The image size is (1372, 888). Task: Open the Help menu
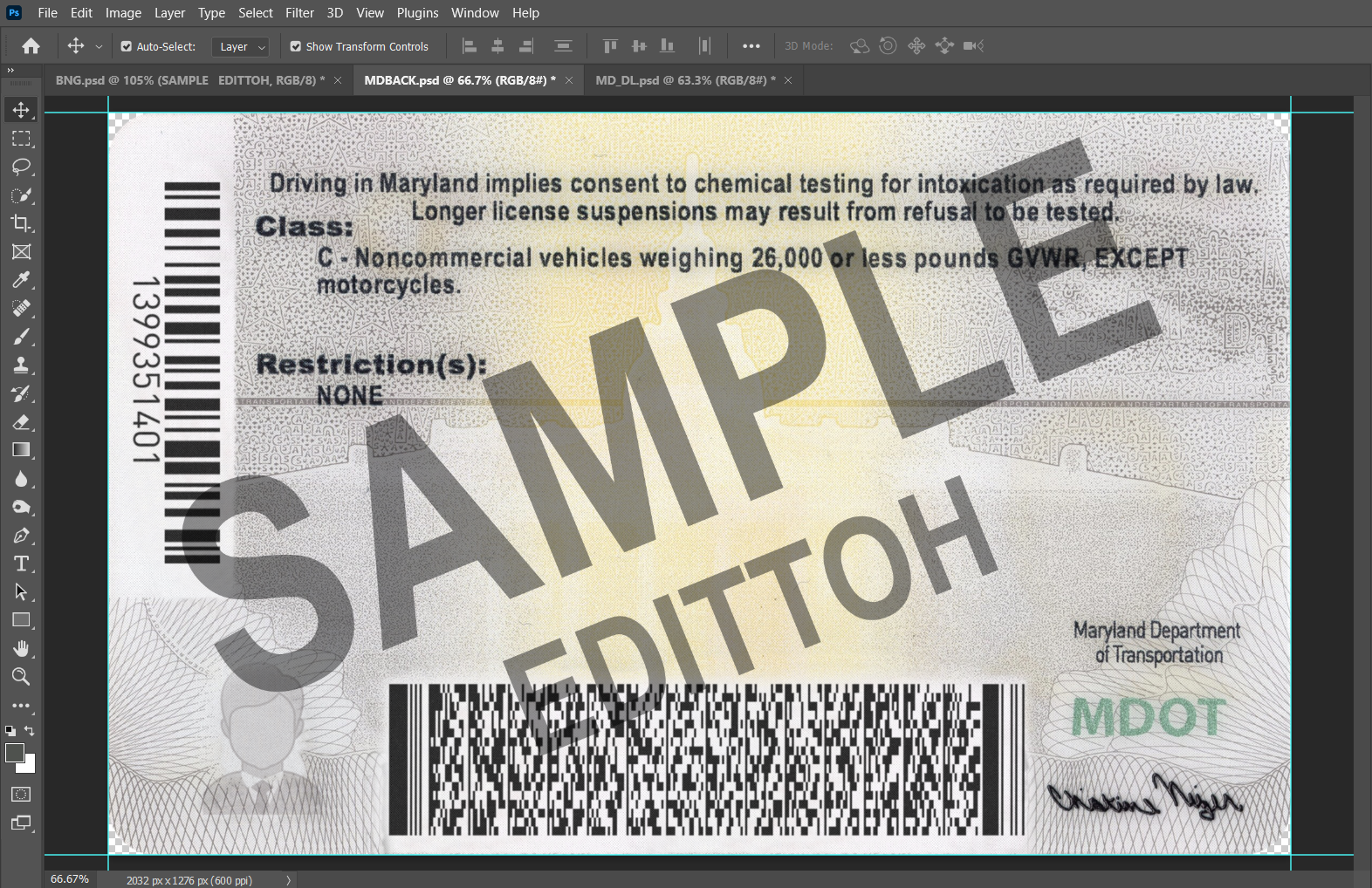coord(525,13)
